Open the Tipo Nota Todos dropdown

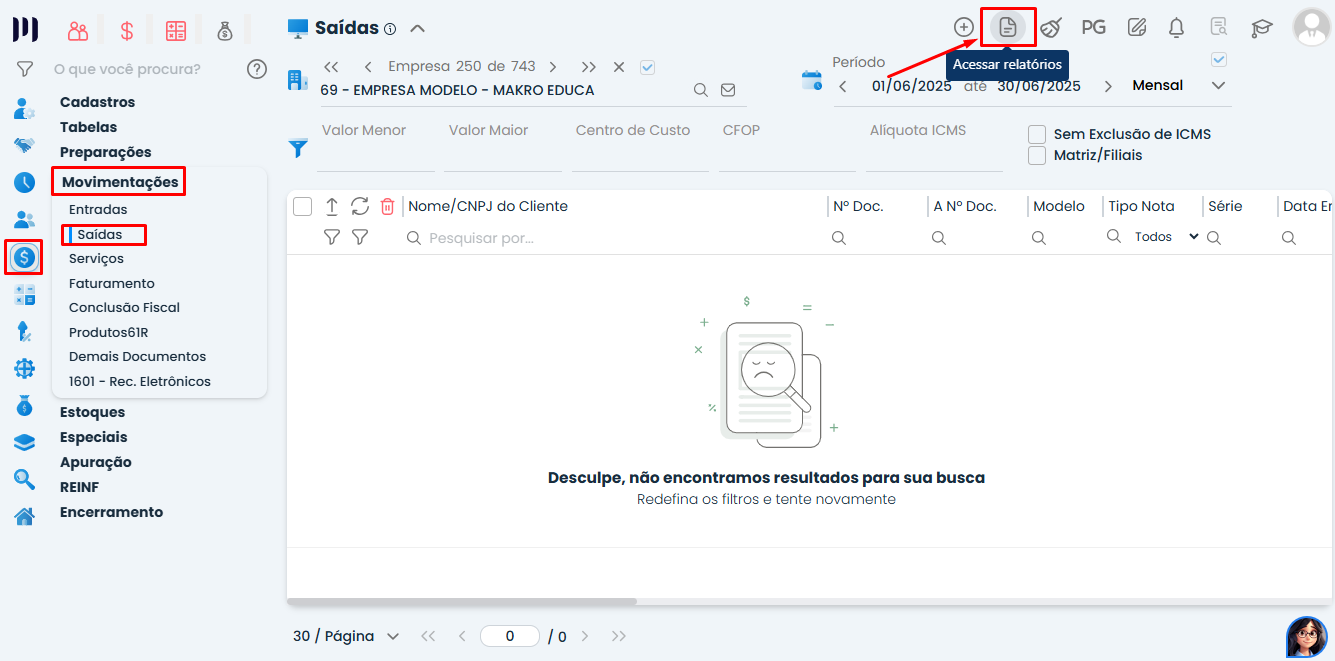[1165, 237]
